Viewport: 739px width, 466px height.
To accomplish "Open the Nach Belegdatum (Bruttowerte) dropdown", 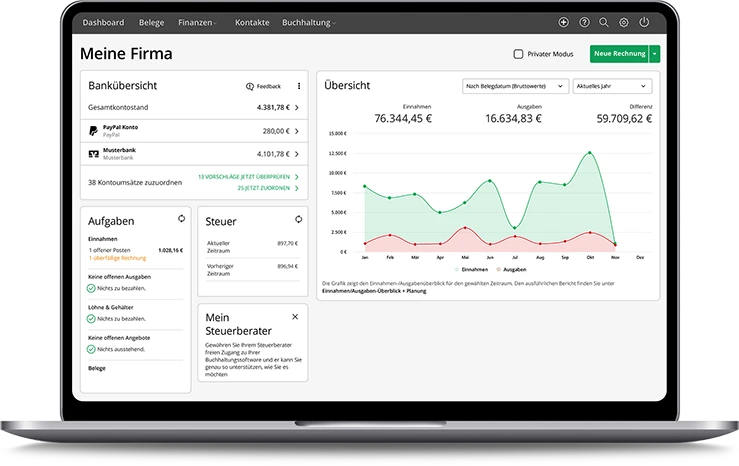I will coord(515,87).
